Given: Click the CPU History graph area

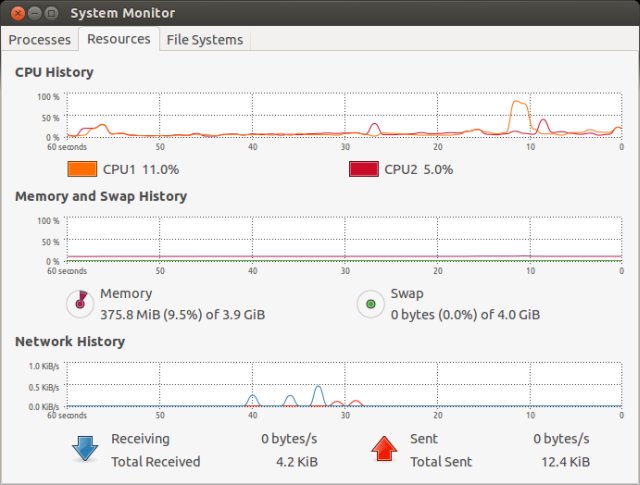Looking at the screenshot, I should pyautogui.click(x=343, y=116).
